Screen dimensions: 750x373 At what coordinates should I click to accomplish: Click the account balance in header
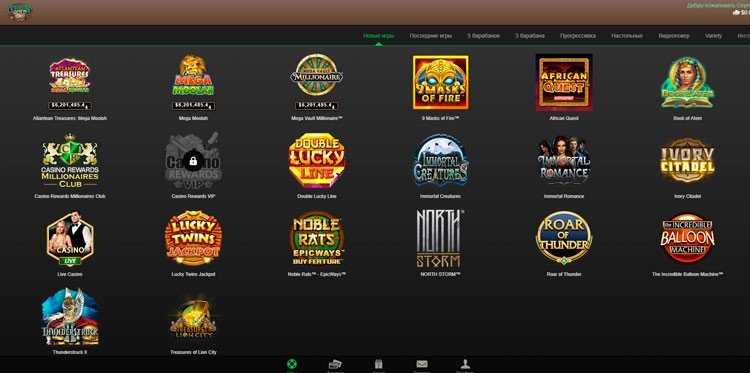[741, 13]
